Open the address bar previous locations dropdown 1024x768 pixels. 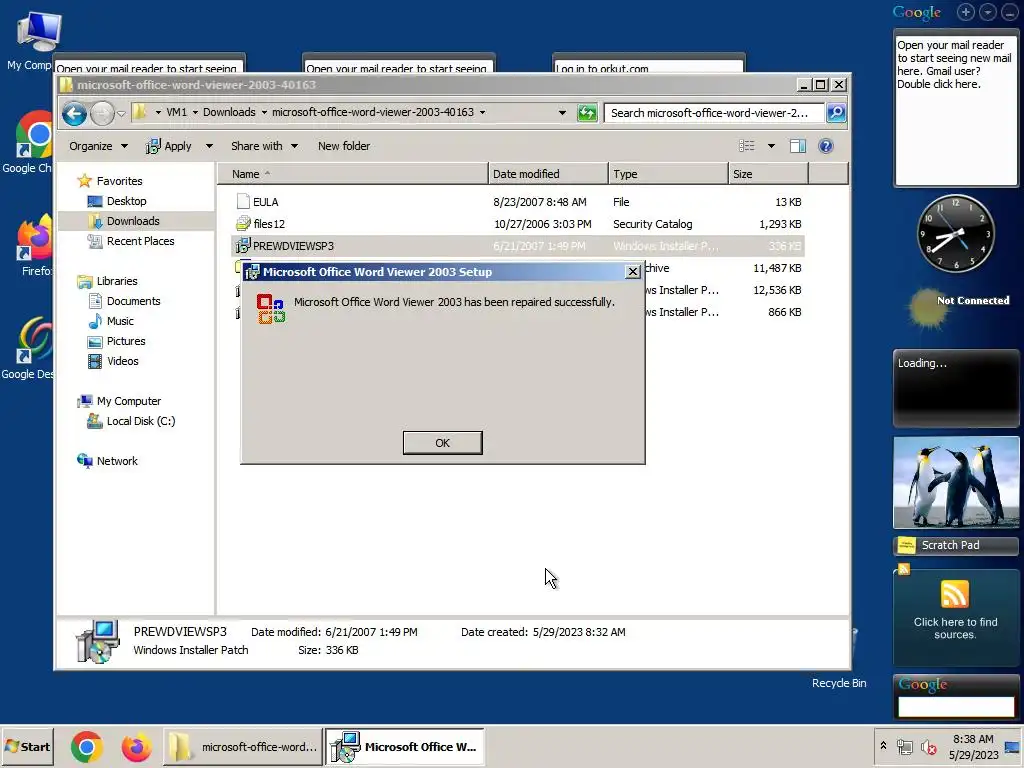[x=562, y=113]
